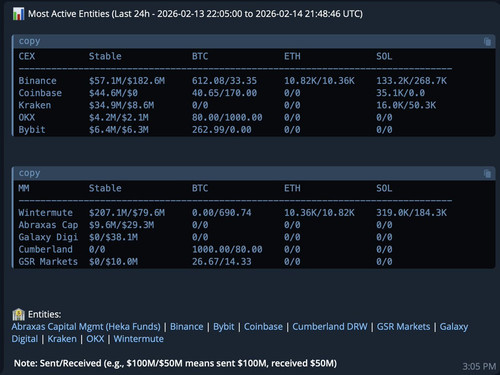Click Coinbase stable value $44.6M/$0
500x375 pixels.
click(x=113, y=93)
